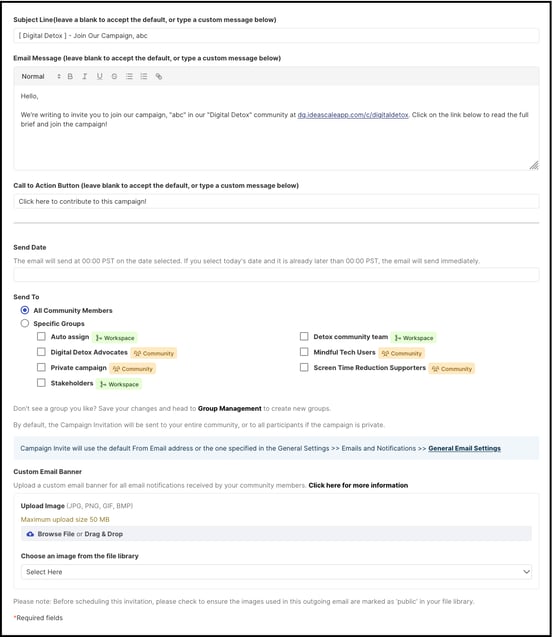
Task: Toggle bold formatting in email editor
Action: pos(70,76)
